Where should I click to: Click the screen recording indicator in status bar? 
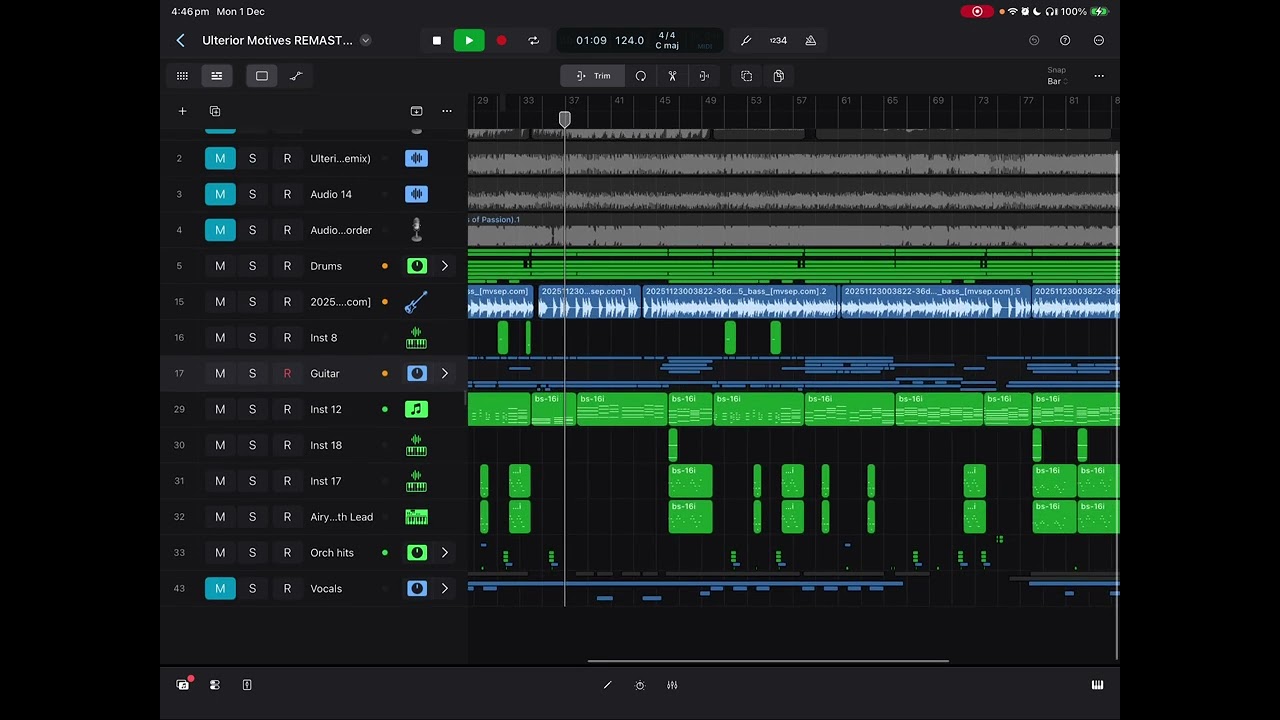[x=977, y=12]
